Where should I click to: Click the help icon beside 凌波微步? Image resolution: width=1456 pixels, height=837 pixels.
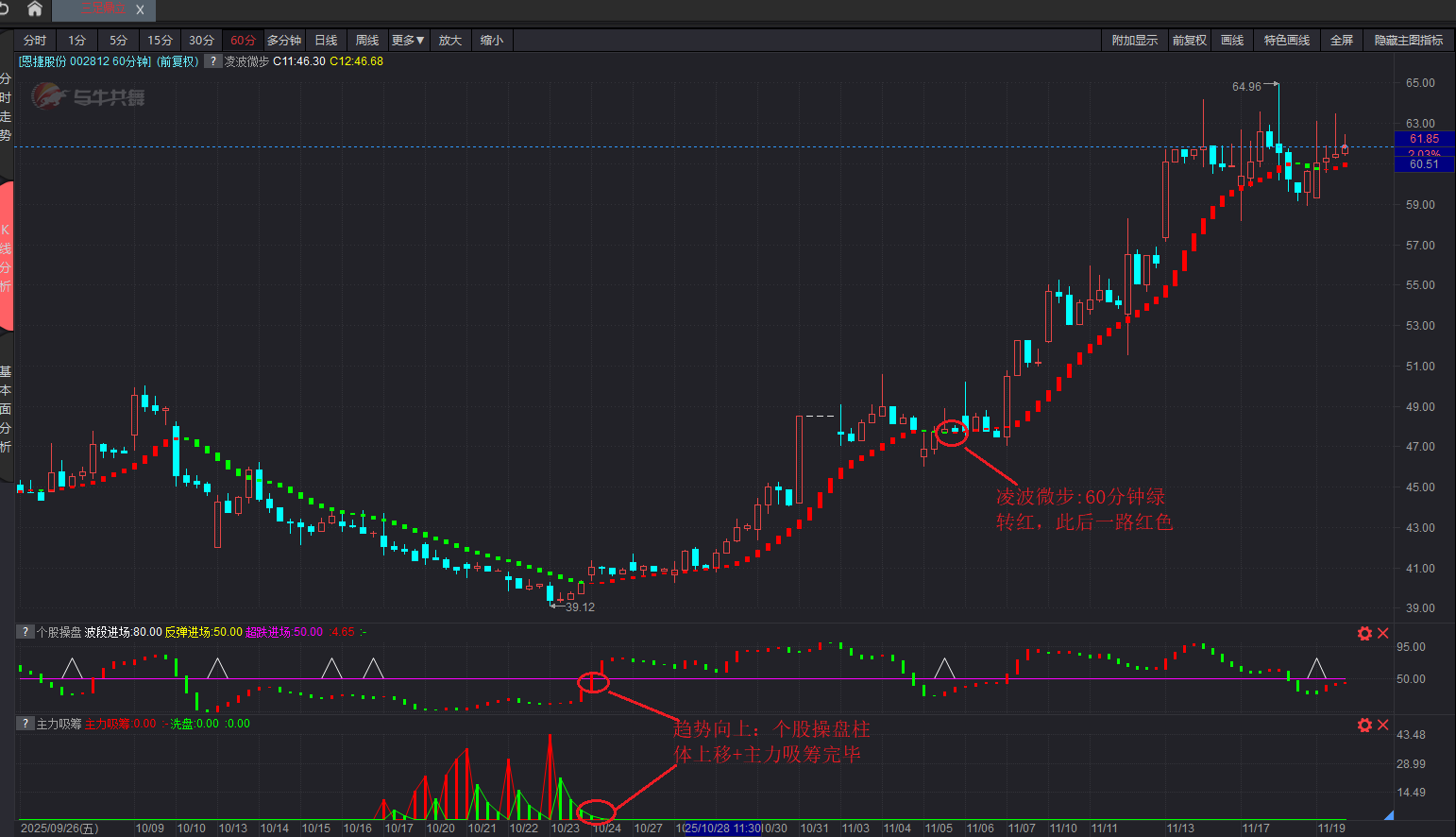coord(213,61)
